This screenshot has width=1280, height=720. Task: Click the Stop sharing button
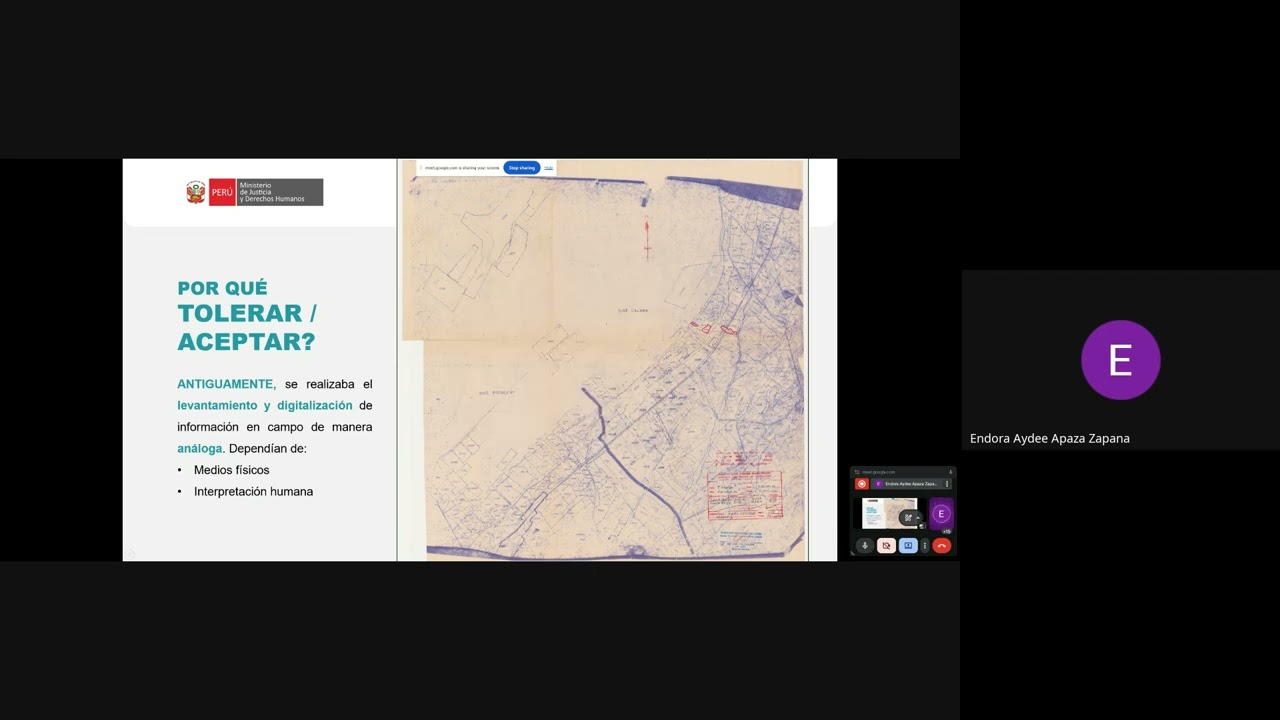pos(522,168)
